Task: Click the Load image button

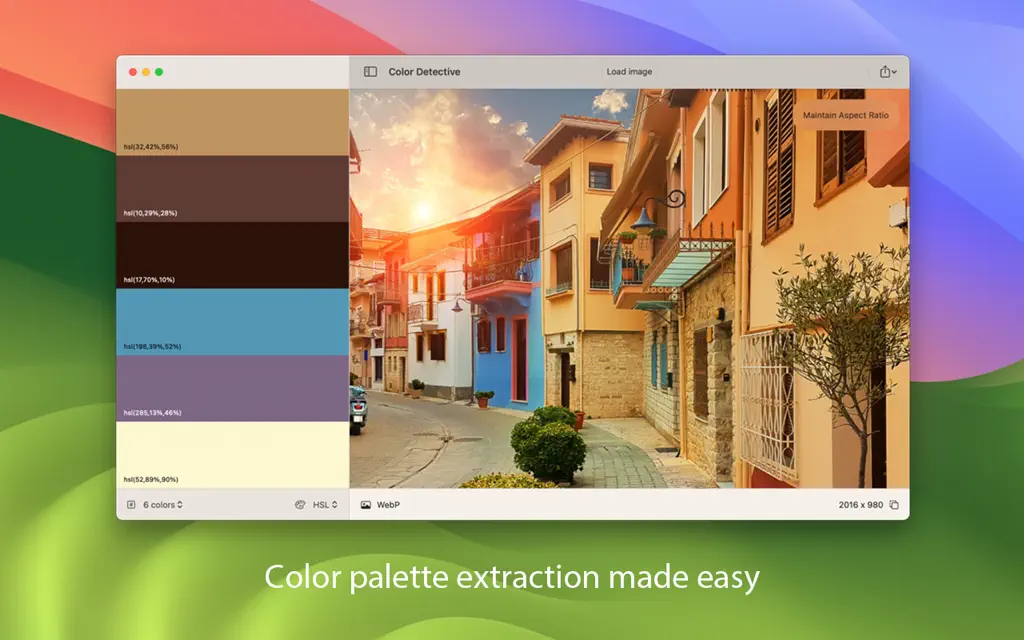Action: 628,71
